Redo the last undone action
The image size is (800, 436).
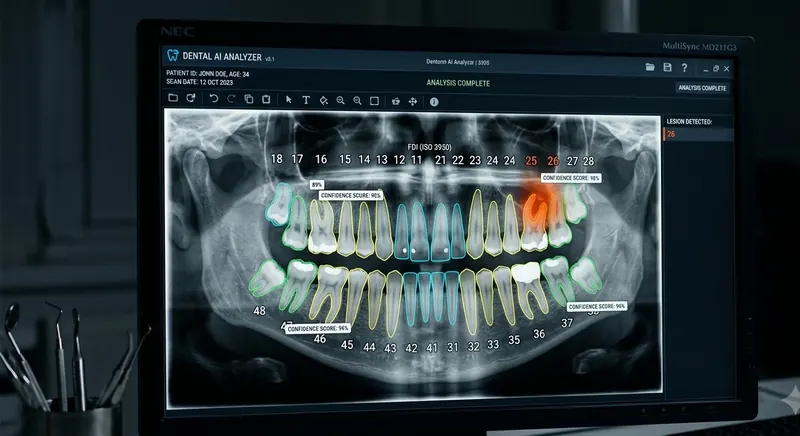coord(231,98)
